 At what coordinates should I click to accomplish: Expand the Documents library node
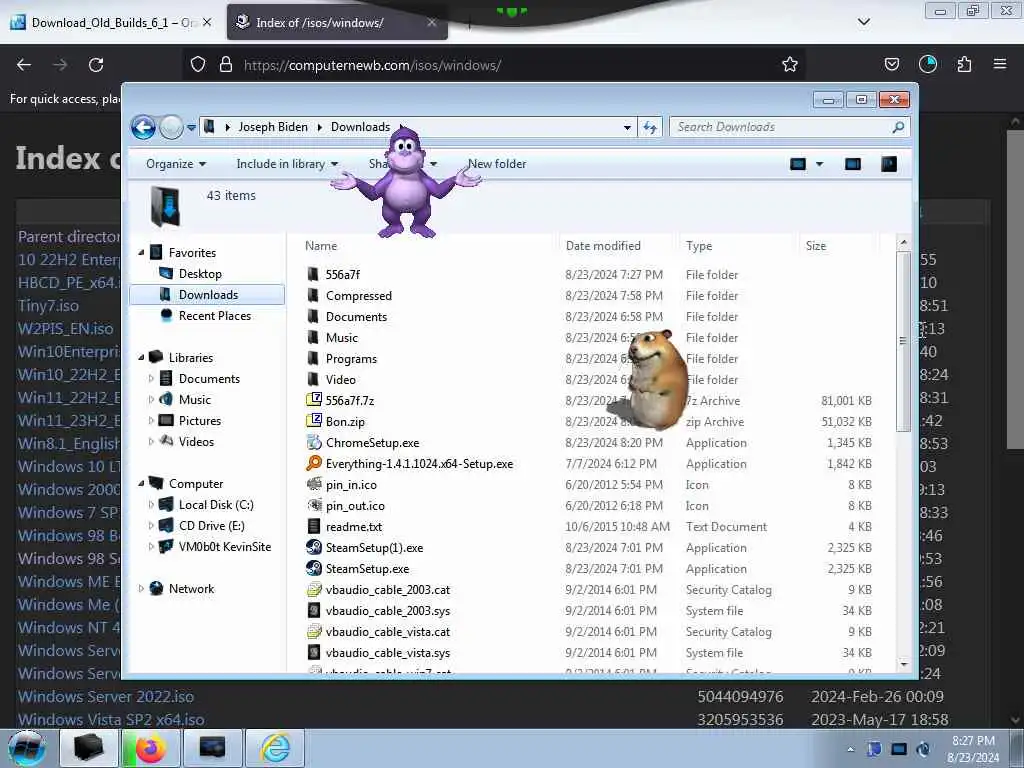click(152, 378)
